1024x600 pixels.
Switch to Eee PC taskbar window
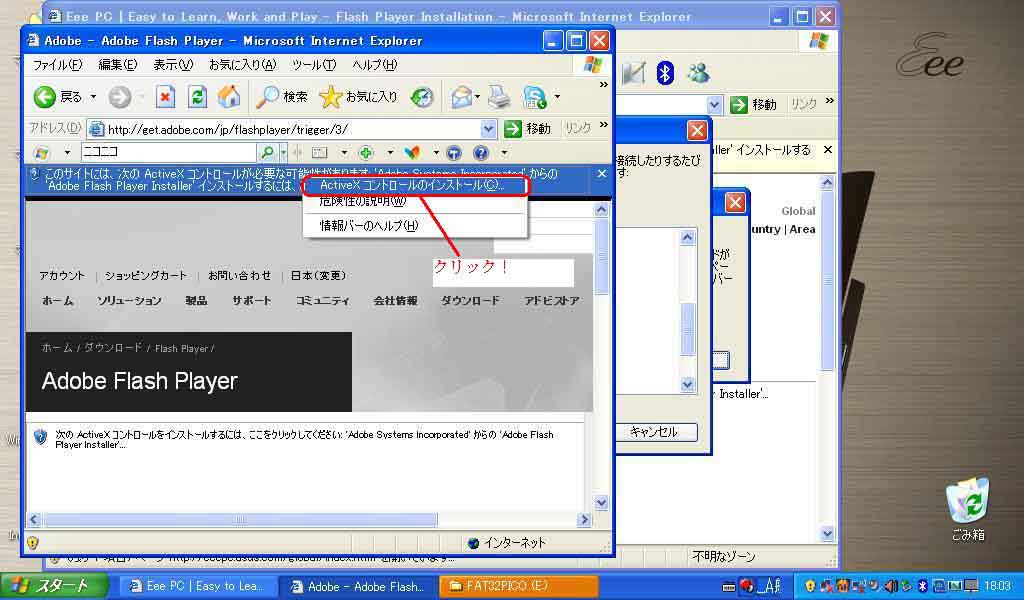[198, 586]
